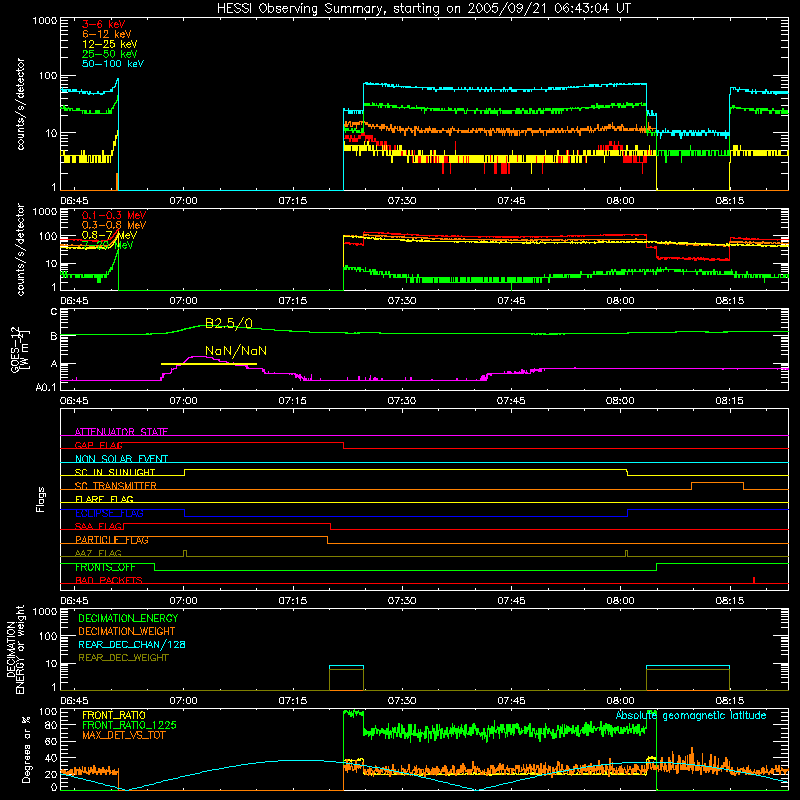Click the SC_TRANSMITTER flag label

tap(116, 486)
